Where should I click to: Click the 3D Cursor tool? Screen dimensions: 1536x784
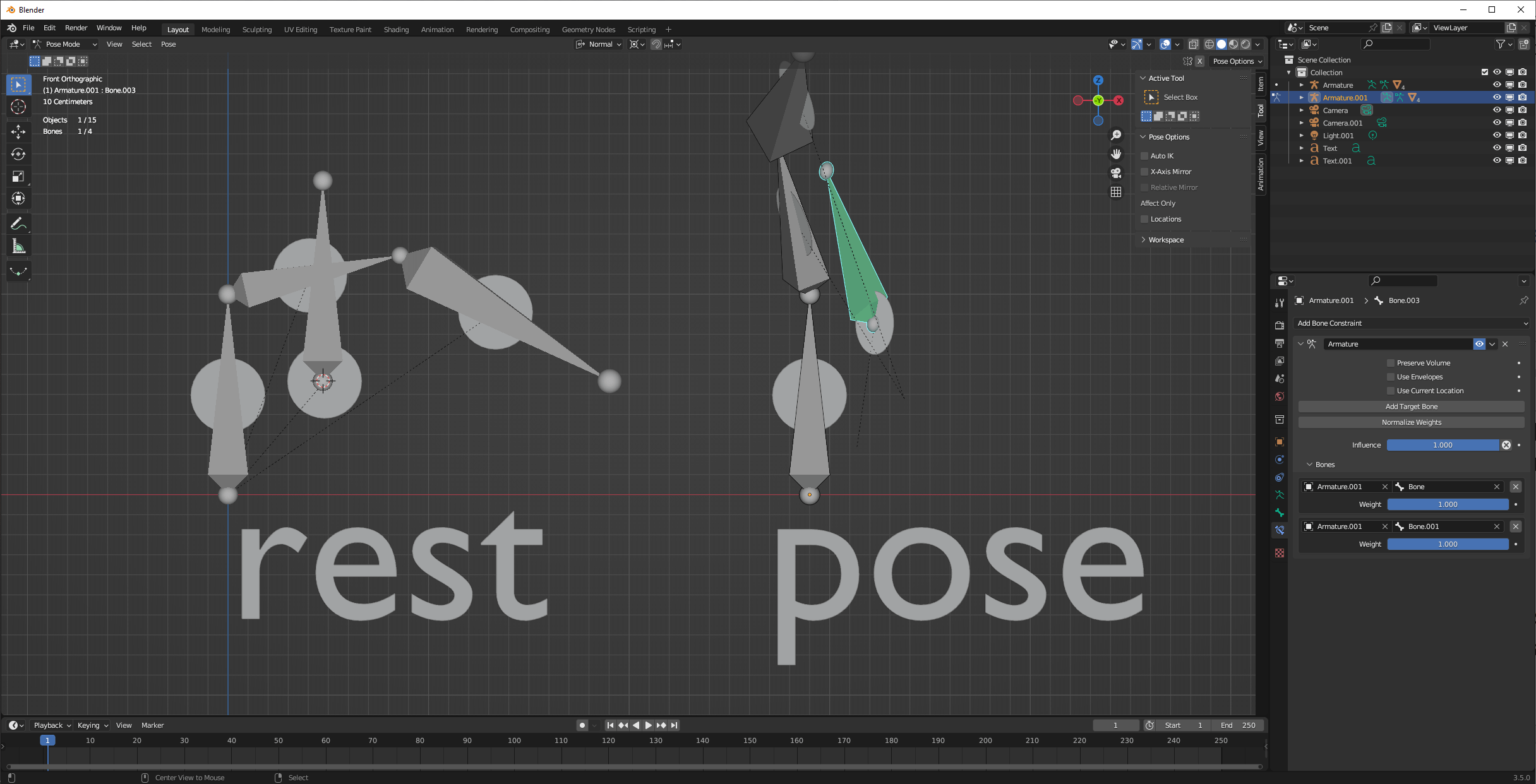click(18, 107)
